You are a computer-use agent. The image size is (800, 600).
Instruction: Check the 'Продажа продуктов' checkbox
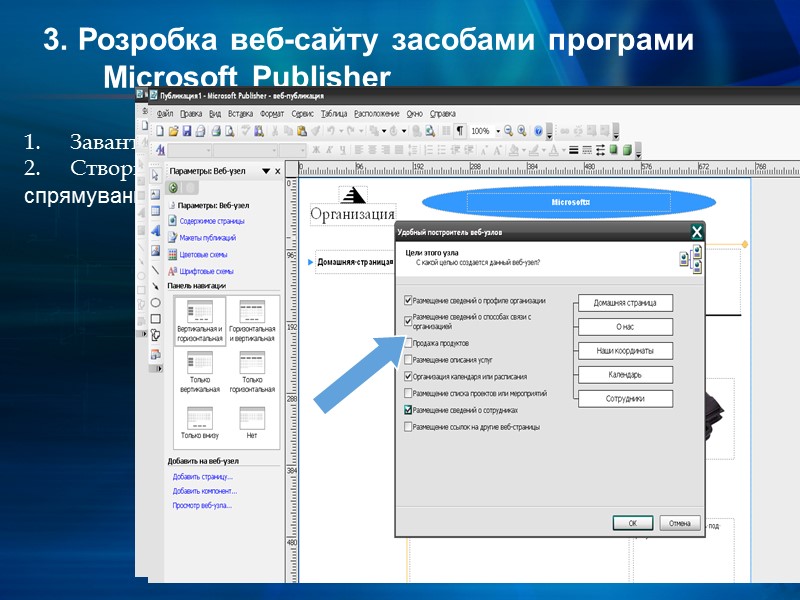(x=408, y=343)
